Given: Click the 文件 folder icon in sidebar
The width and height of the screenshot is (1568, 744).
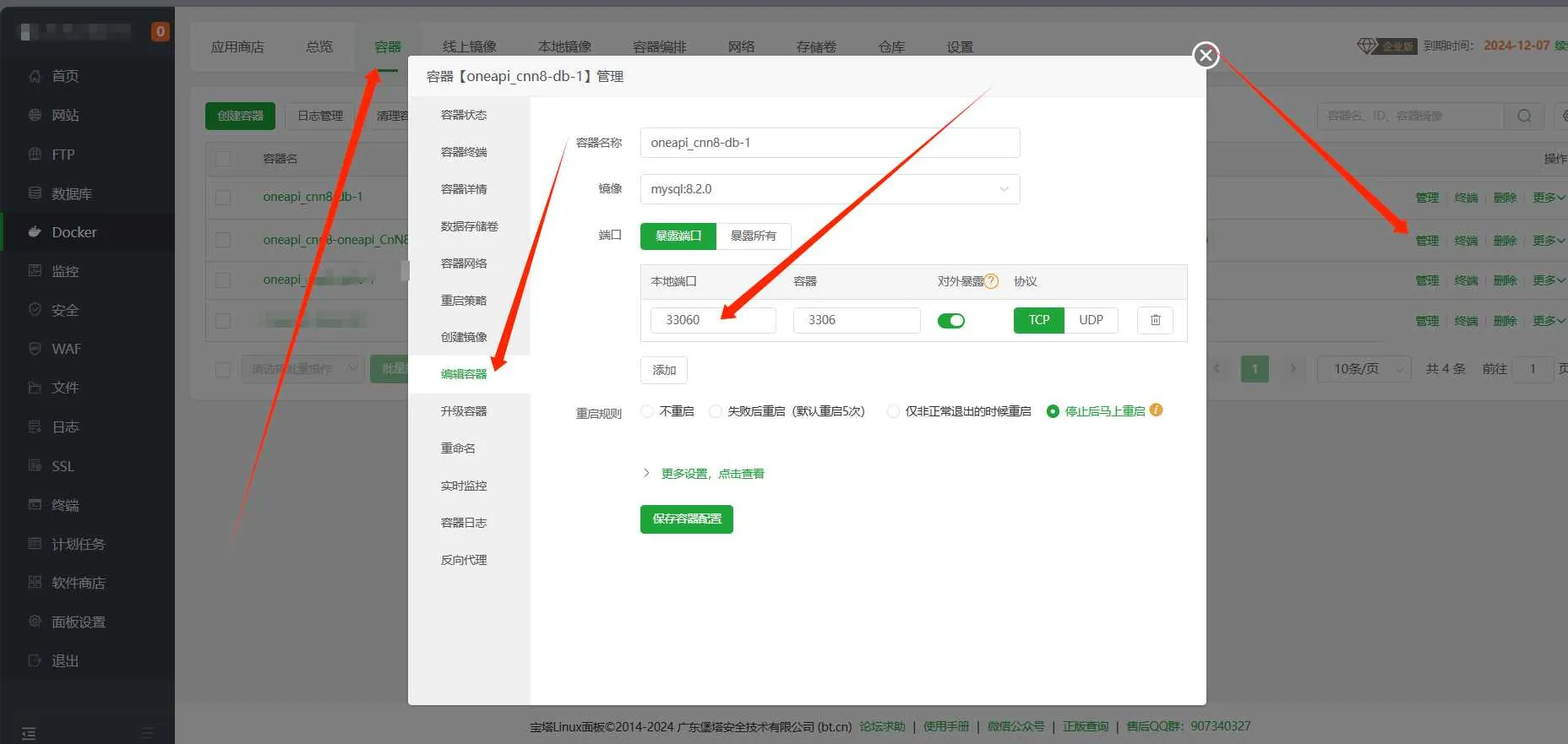Looking at the screenshot, I should (35, 388).
